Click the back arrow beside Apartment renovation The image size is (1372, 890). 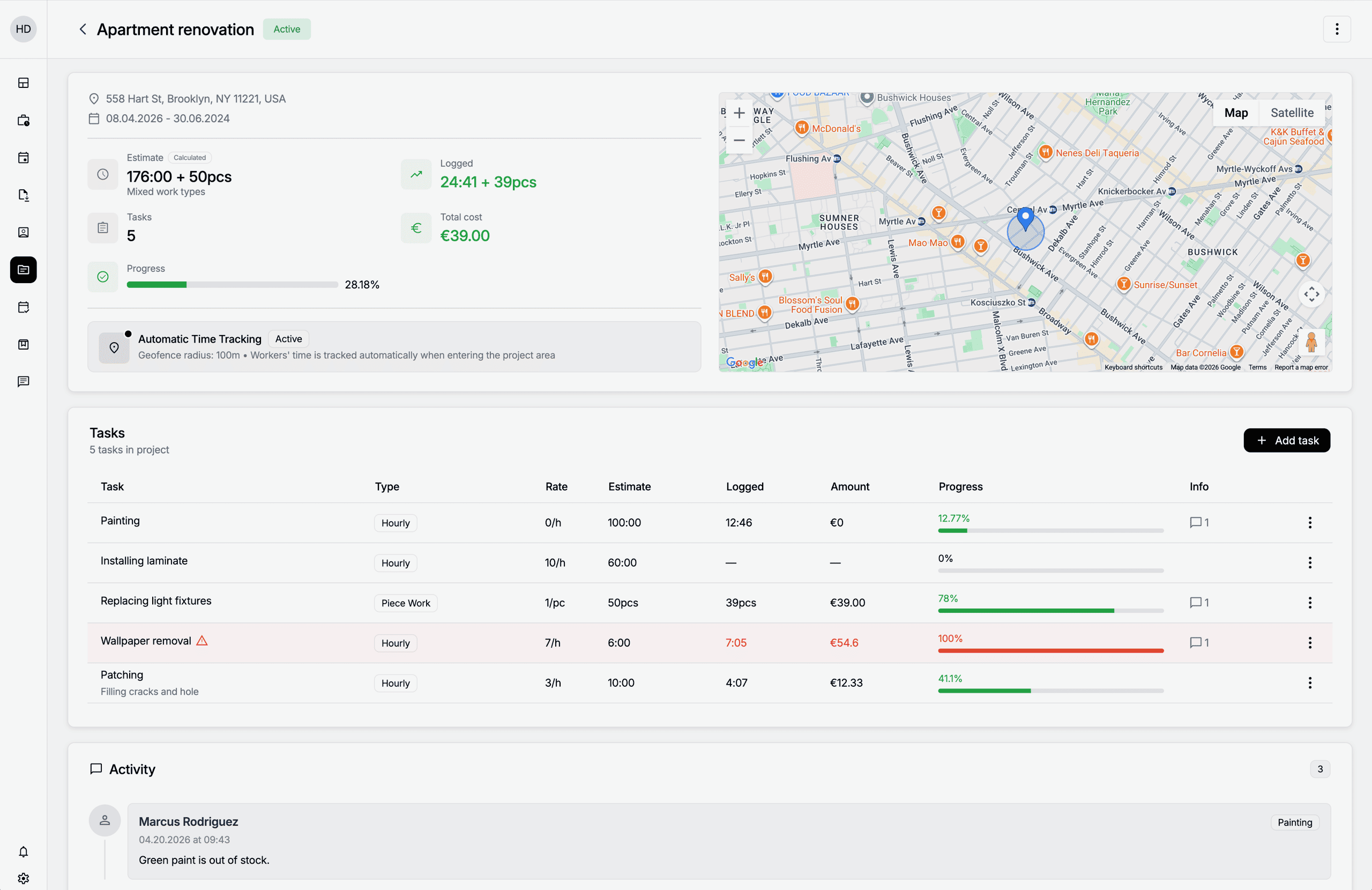[83, 29]
